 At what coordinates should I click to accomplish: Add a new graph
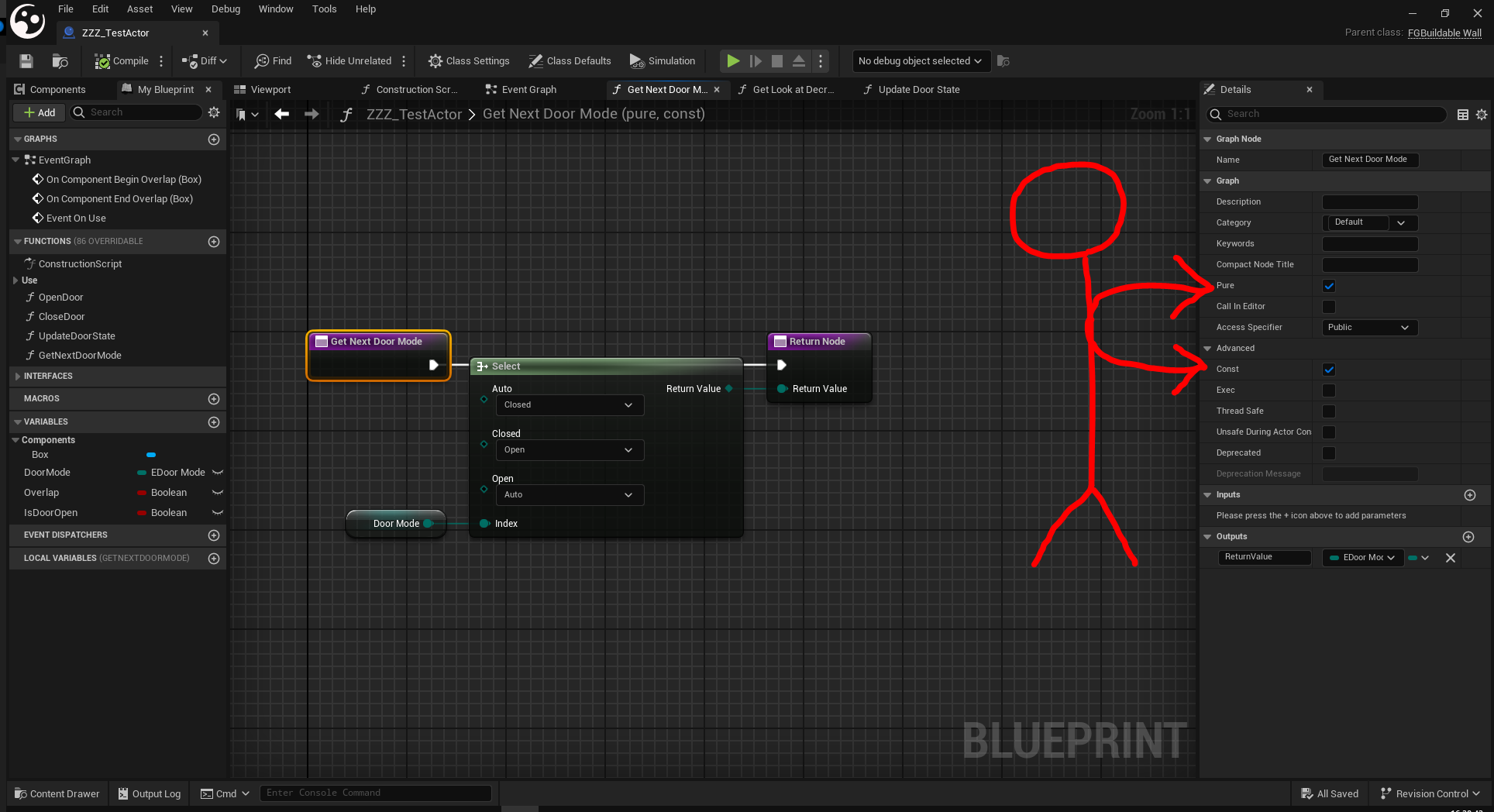(214, 139)
